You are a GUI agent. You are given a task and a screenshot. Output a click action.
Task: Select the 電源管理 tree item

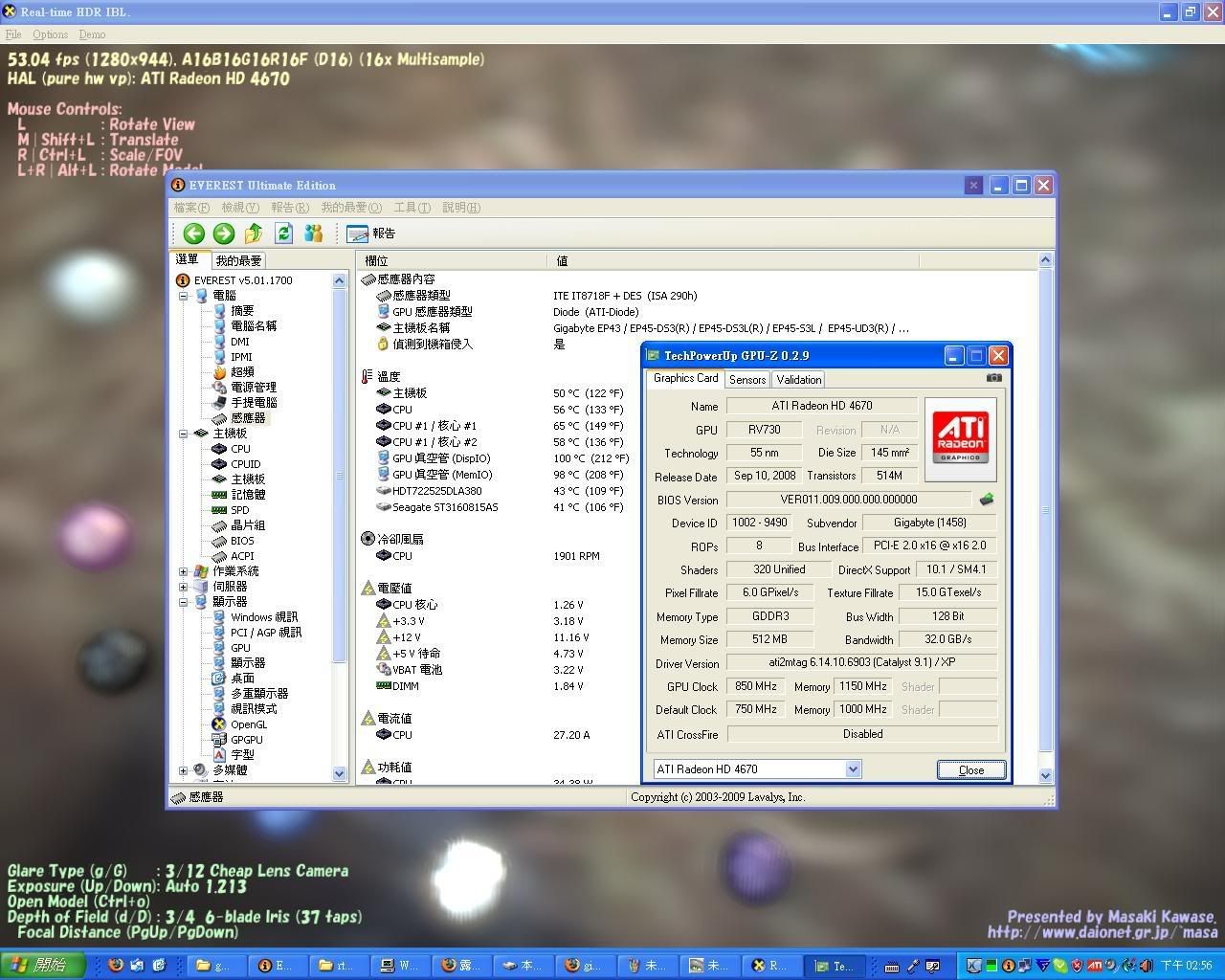[x=254, y=388]
